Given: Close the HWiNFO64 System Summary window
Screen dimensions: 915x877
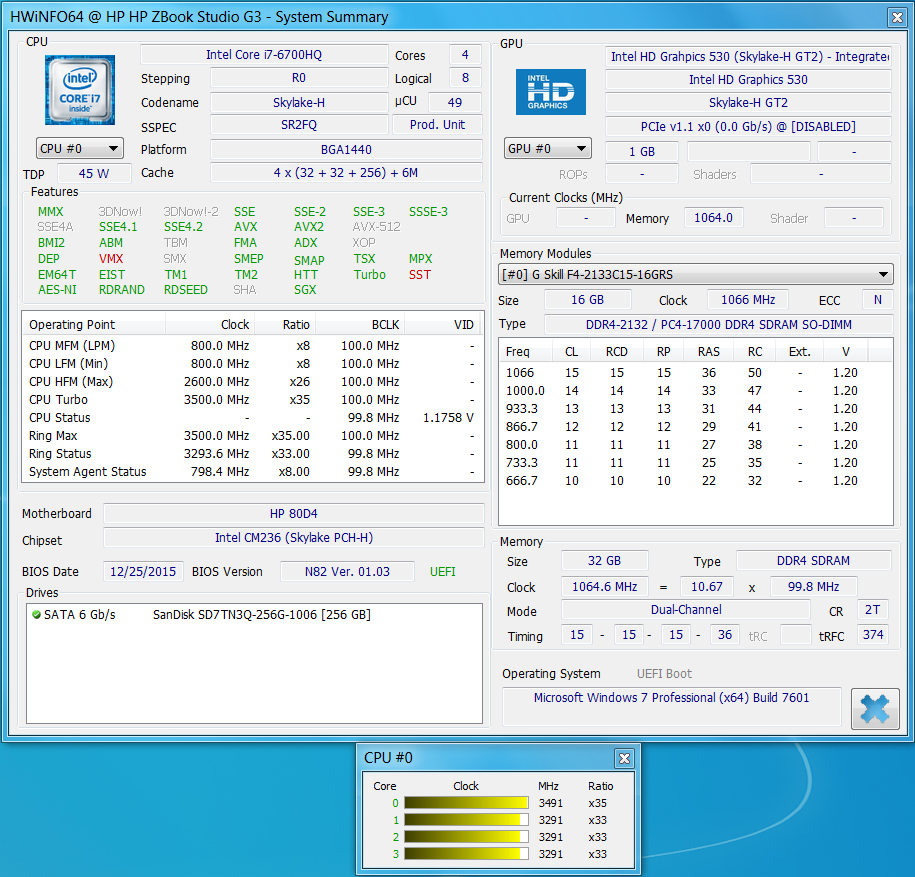Looking at the screenshot, I should pos(897,18).
